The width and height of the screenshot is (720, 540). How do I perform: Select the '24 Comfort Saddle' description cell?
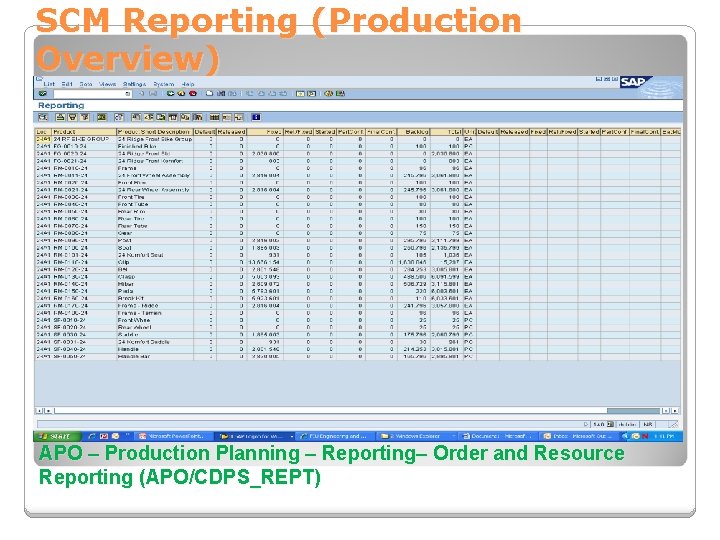(155, 342)
